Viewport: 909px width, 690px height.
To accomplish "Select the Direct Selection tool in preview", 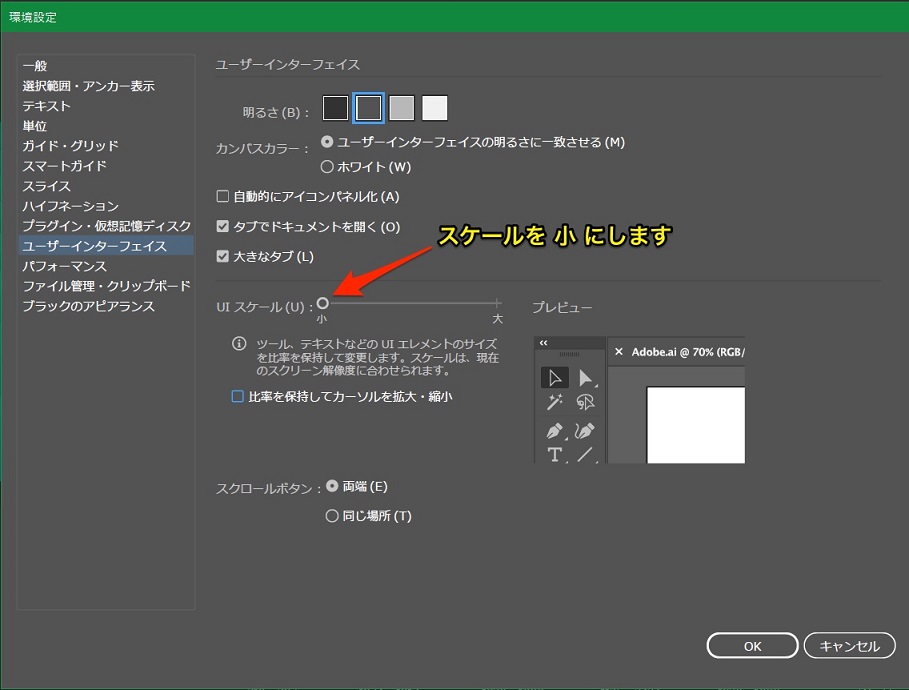I will pos(585,378).
